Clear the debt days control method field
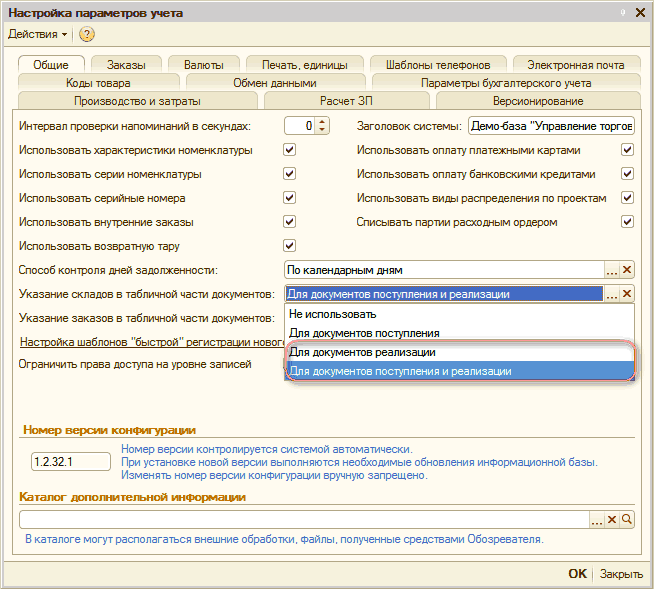 627,270
